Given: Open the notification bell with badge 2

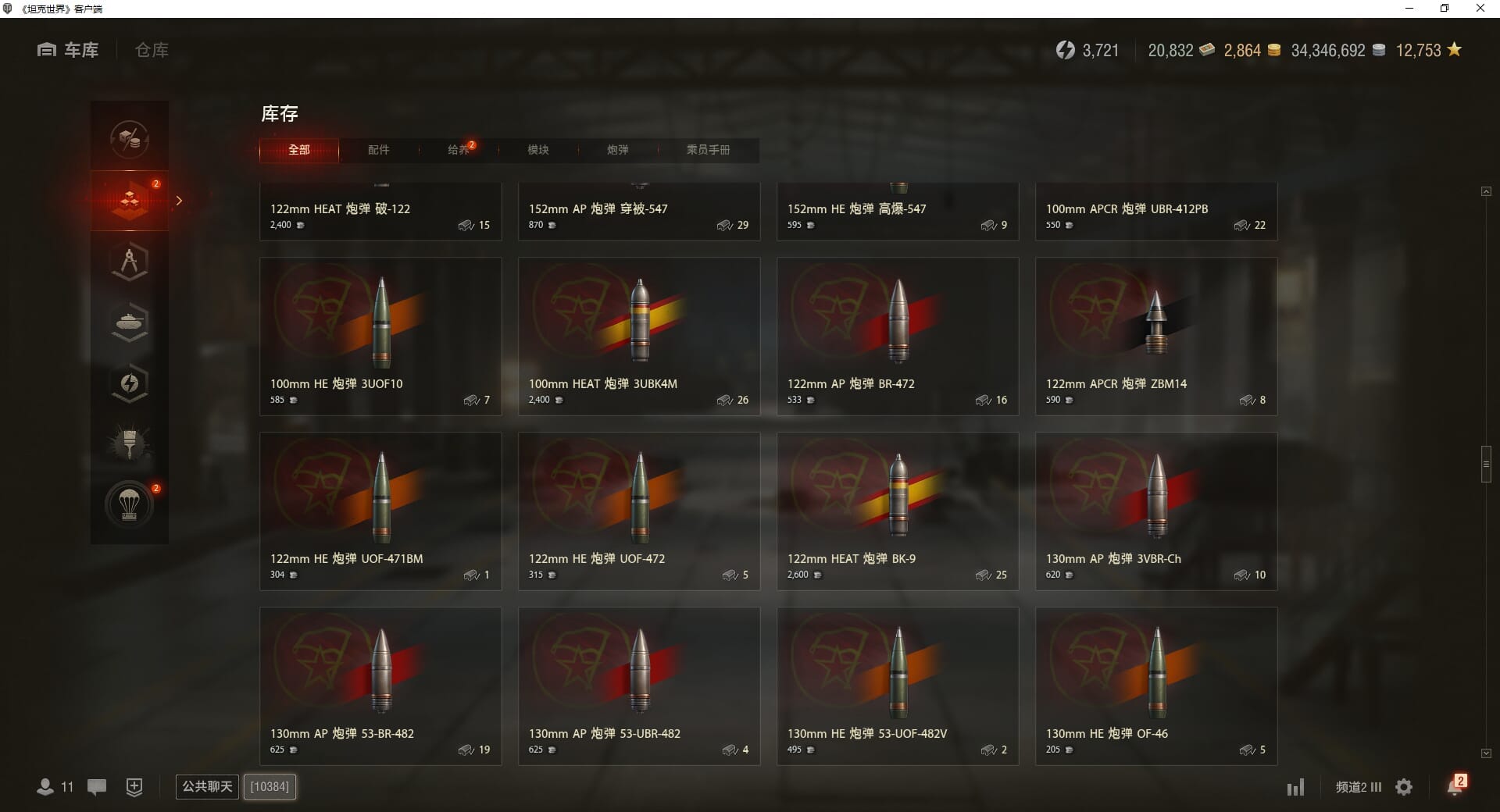Looking at the screenshot, I should click(1455, 785).
